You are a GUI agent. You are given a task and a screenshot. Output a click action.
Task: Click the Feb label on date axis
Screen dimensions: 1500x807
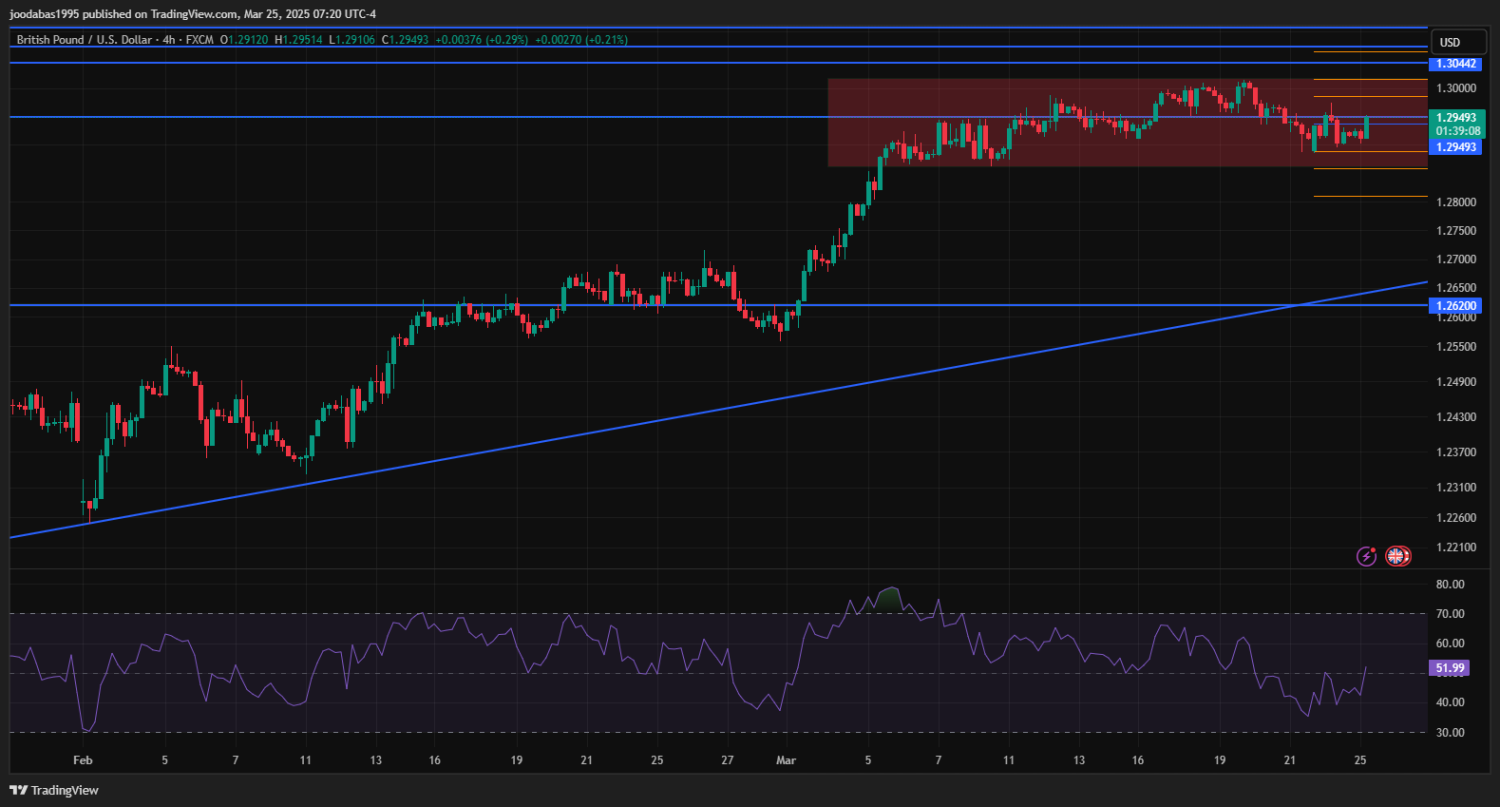(82, 760)
